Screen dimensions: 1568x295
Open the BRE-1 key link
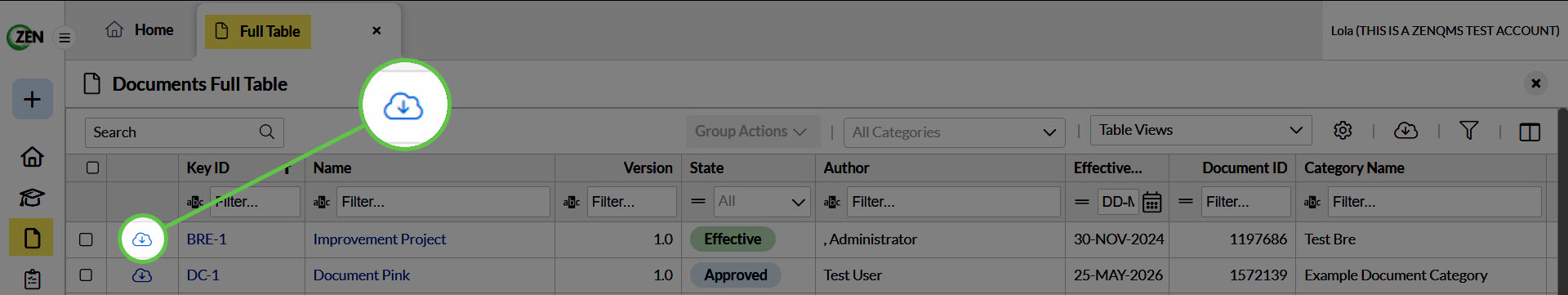coord(207,239)
